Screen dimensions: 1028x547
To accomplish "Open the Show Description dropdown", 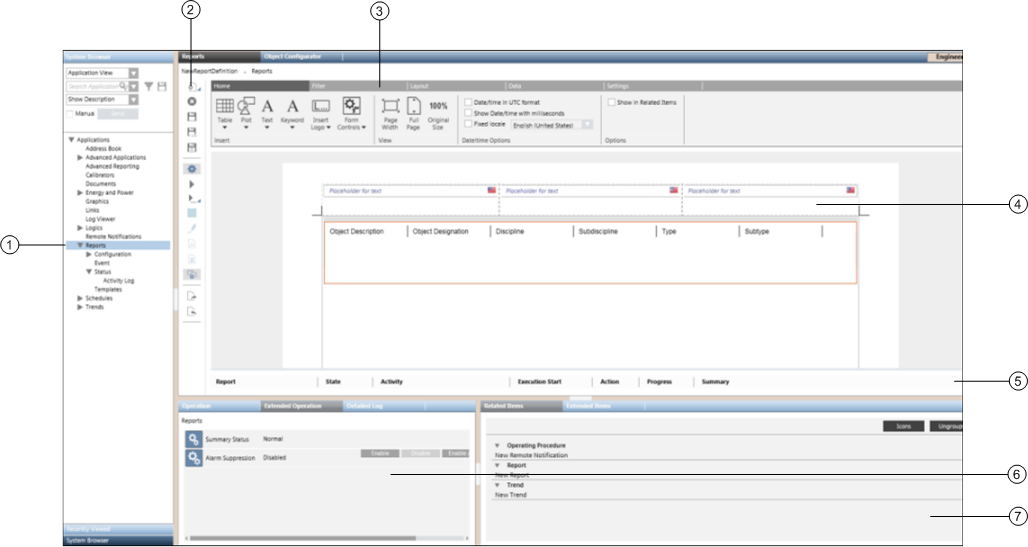I will (133, 100).
